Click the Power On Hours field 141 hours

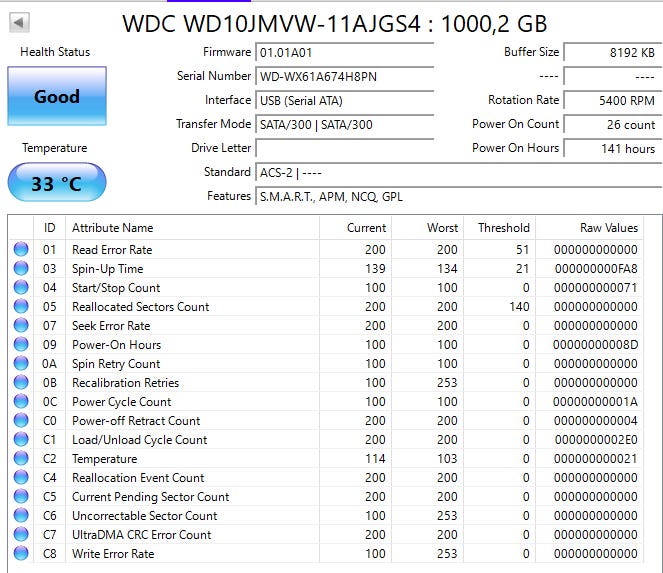click(613, 148)
